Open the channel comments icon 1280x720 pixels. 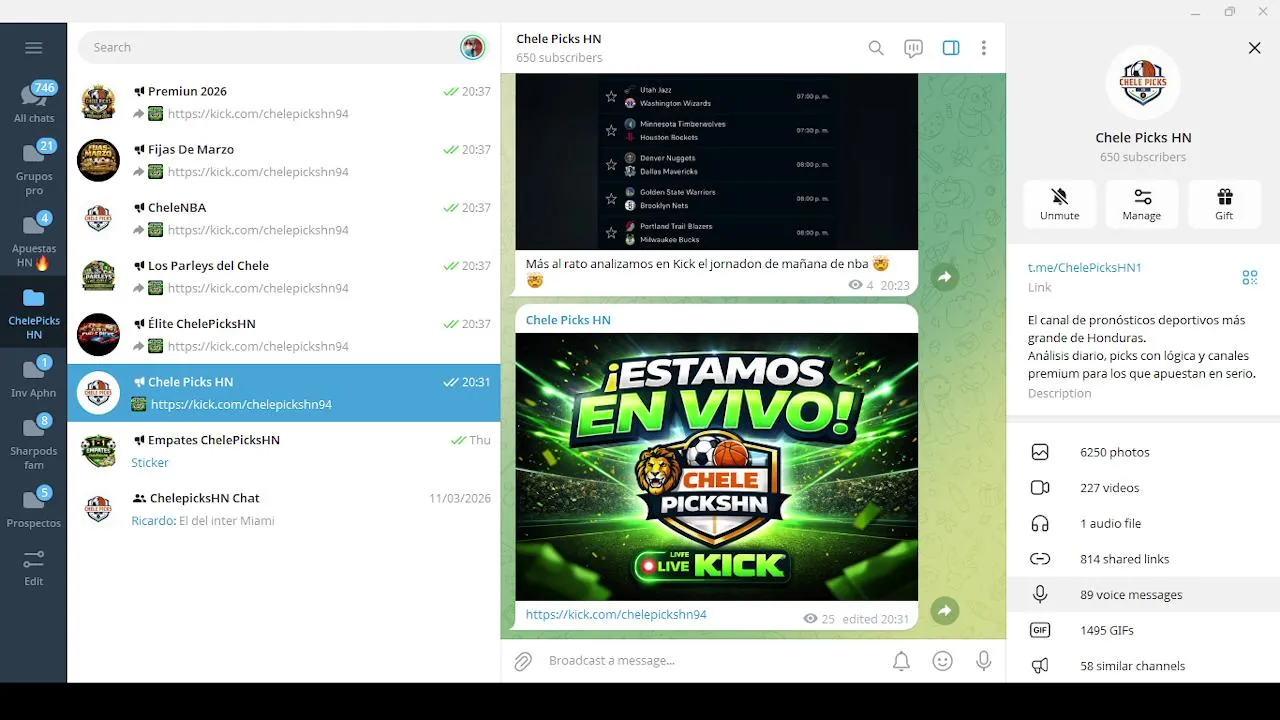[x=913, y=48]
